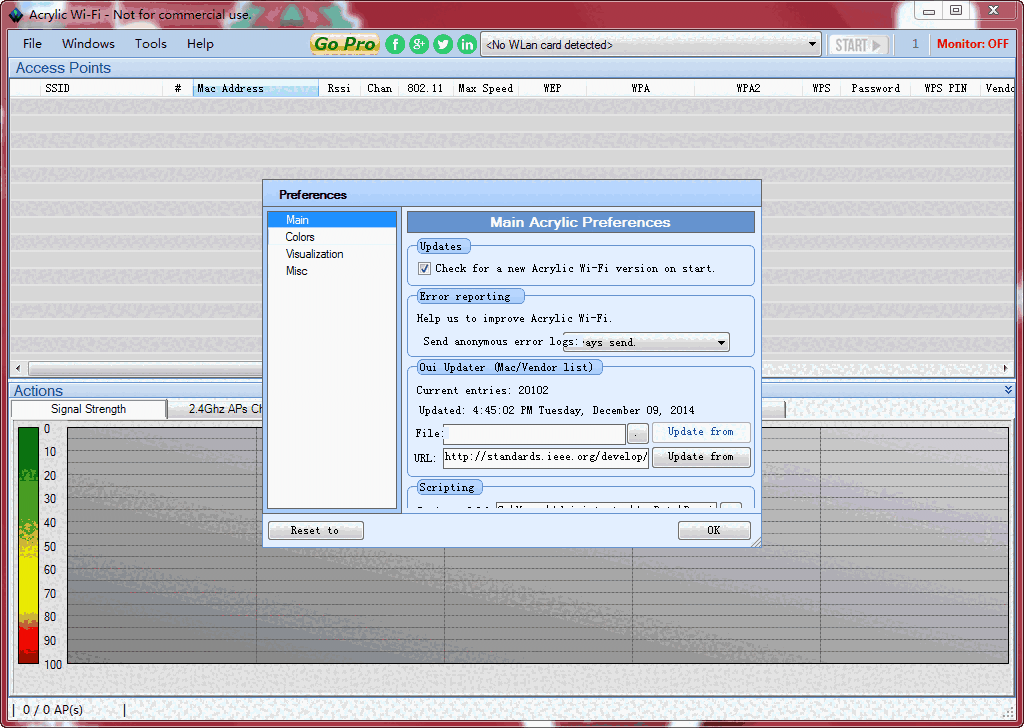Open the Tools menu

coord(151,44)
